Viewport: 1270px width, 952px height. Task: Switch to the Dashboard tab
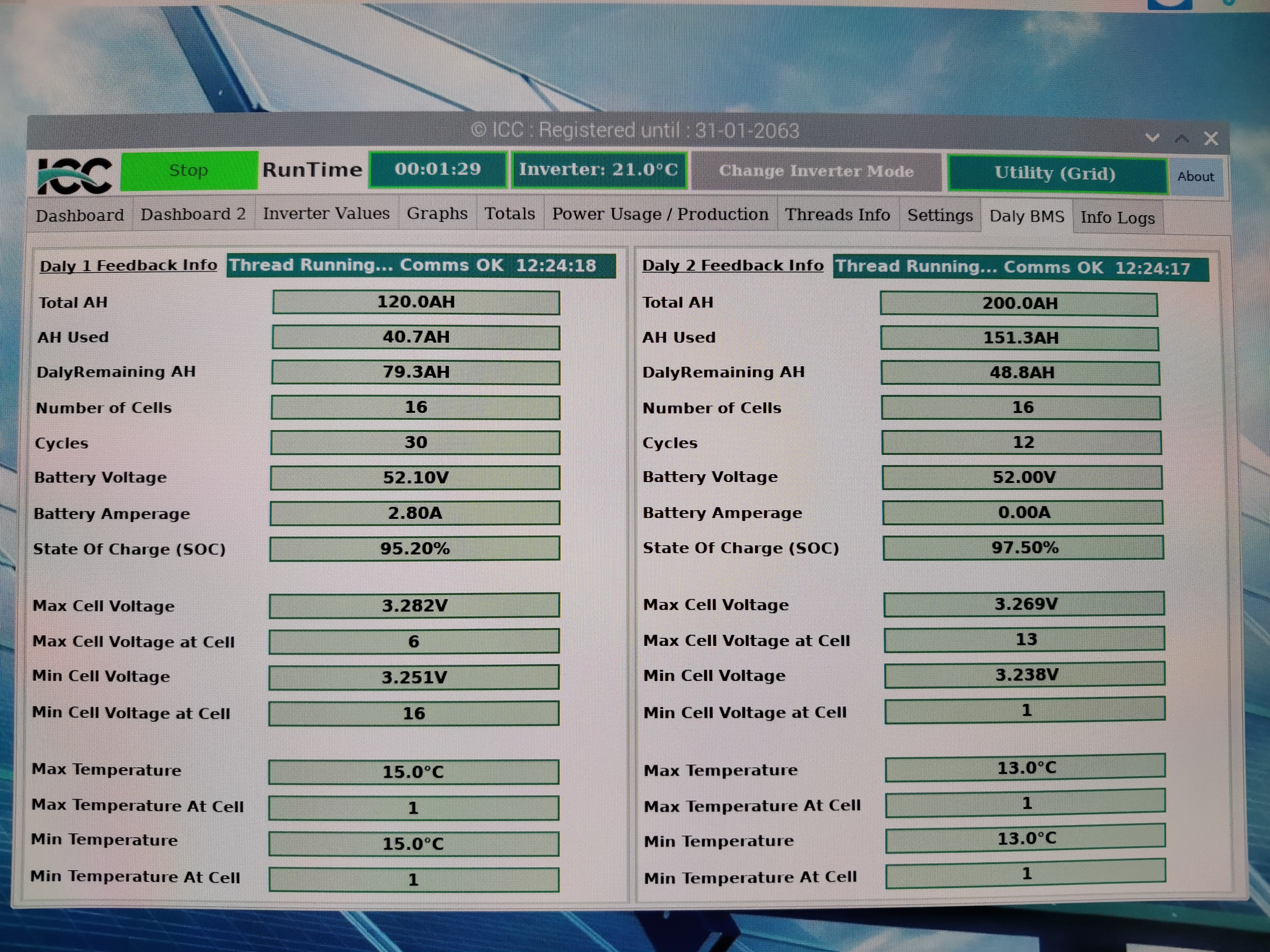[80, 216]
